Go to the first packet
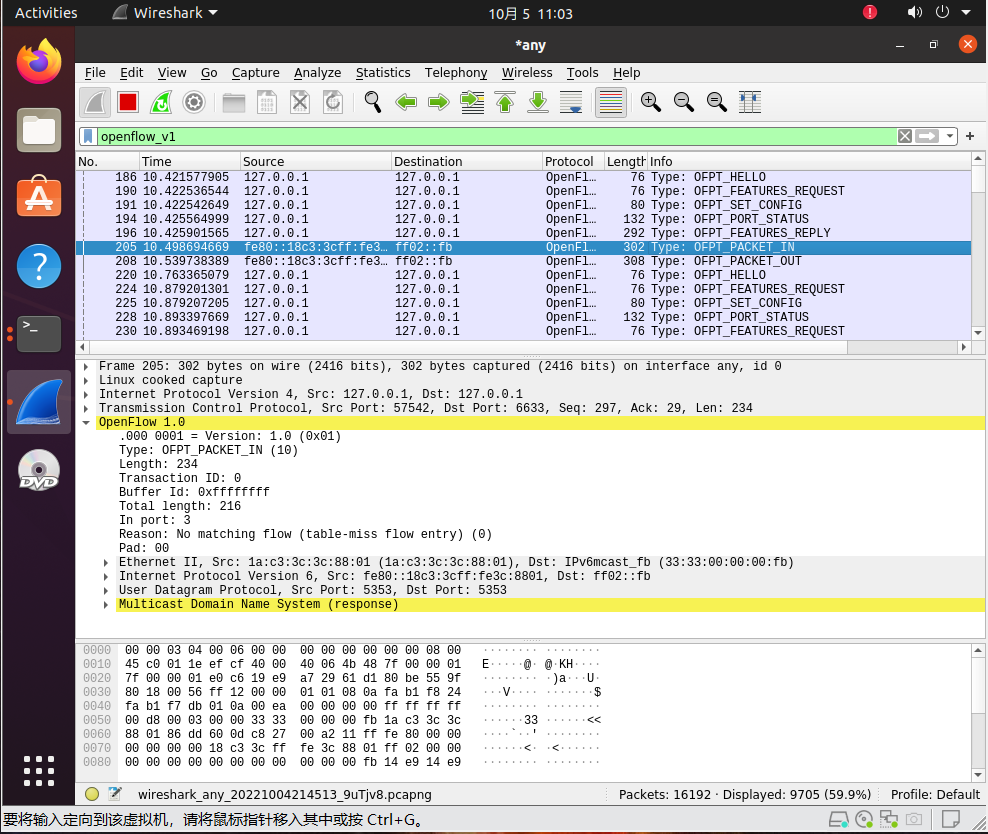This screenshot has height=834, width=988. click(505, 102)
